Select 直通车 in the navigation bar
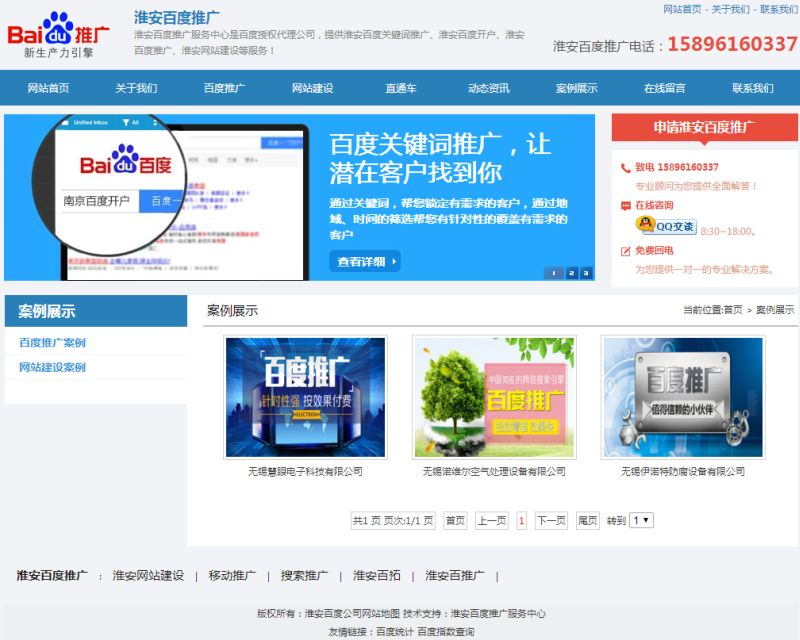800x640 pixels. 401,88
